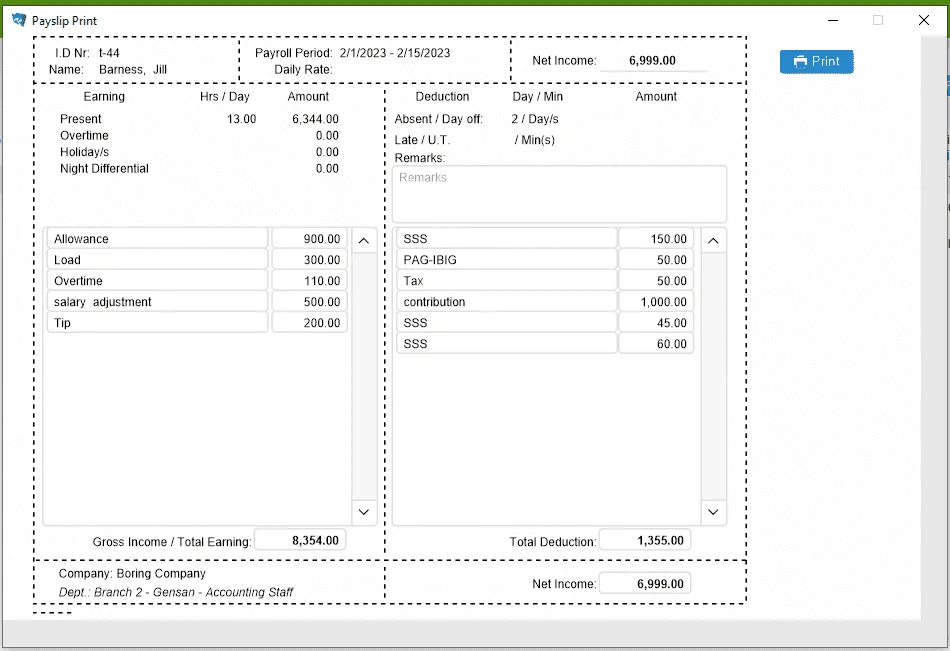950x651 pixels.
Task: Select the Tax deduction name field
Action: click(507, 281)
